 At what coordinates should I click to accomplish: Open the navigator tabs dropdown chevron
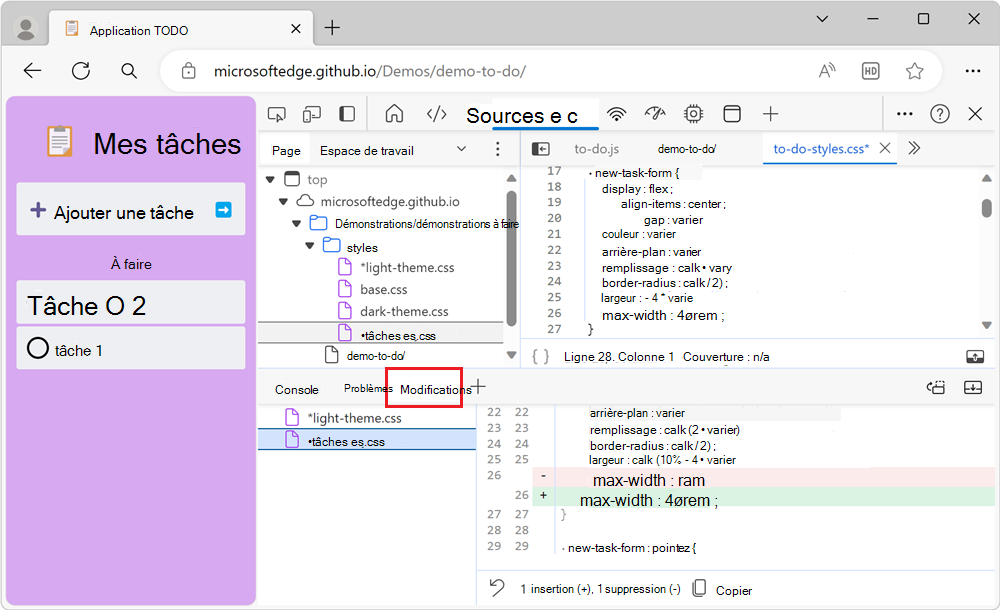(461, 149)
